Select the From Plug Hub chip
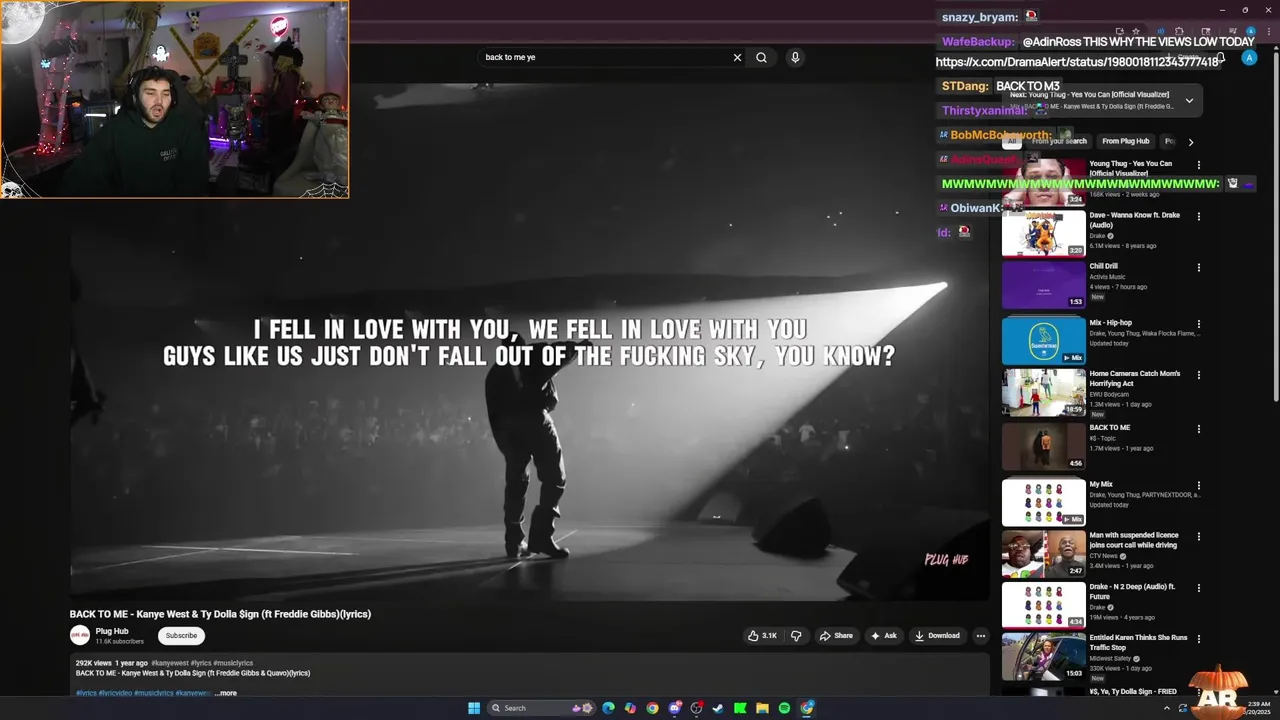1280x720 pixels. pyautogui.click(x=1126, y=141)
